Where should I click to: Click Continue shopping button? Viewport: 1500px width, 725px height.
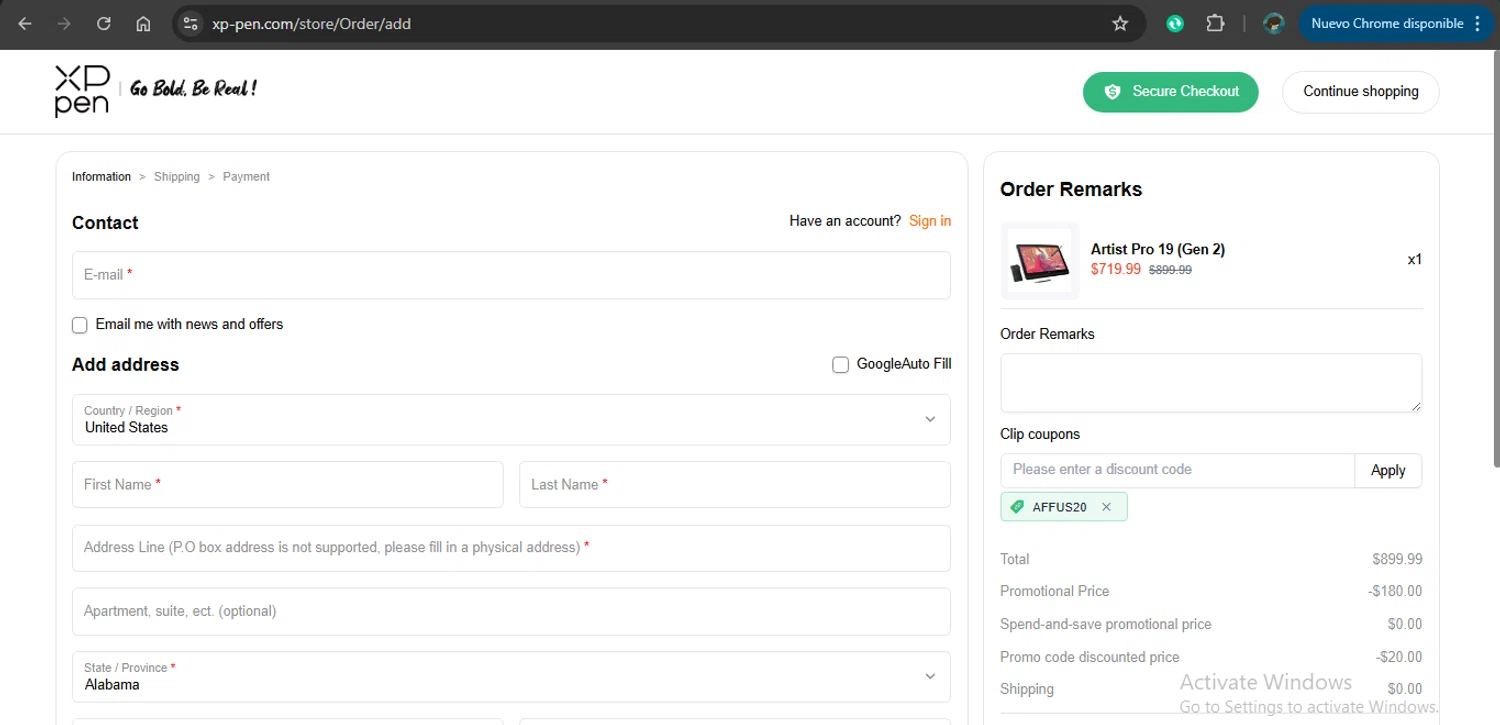[x=1361, y=91]
